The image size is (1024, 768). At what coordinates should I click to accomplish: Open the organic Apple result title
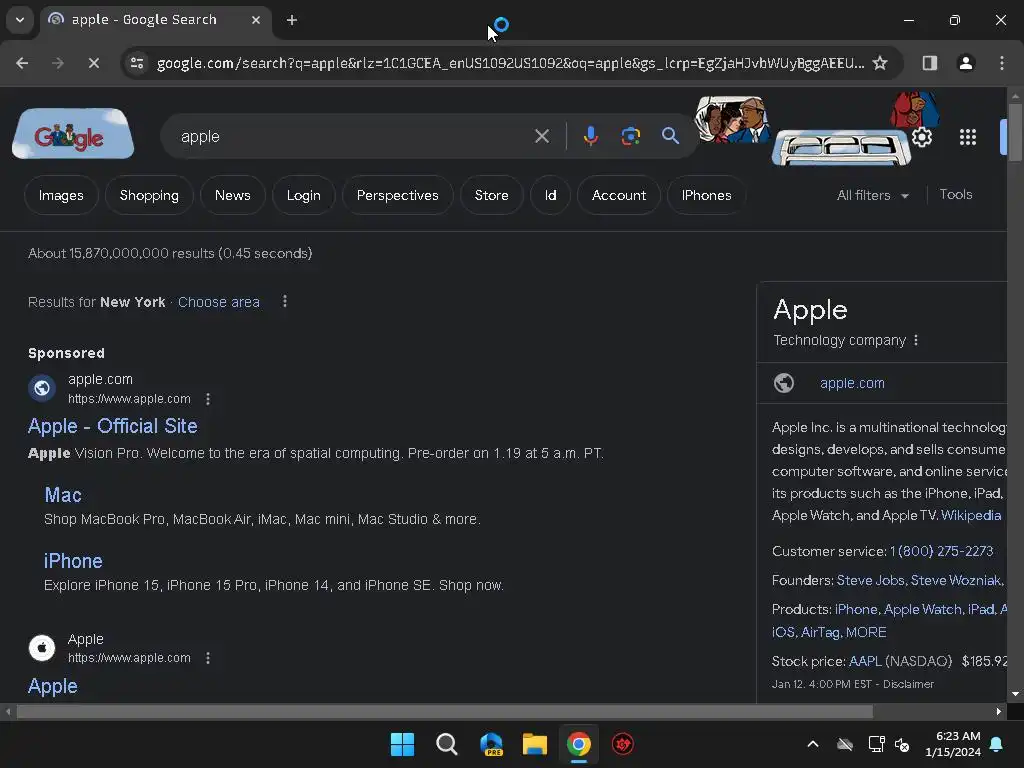52,686
